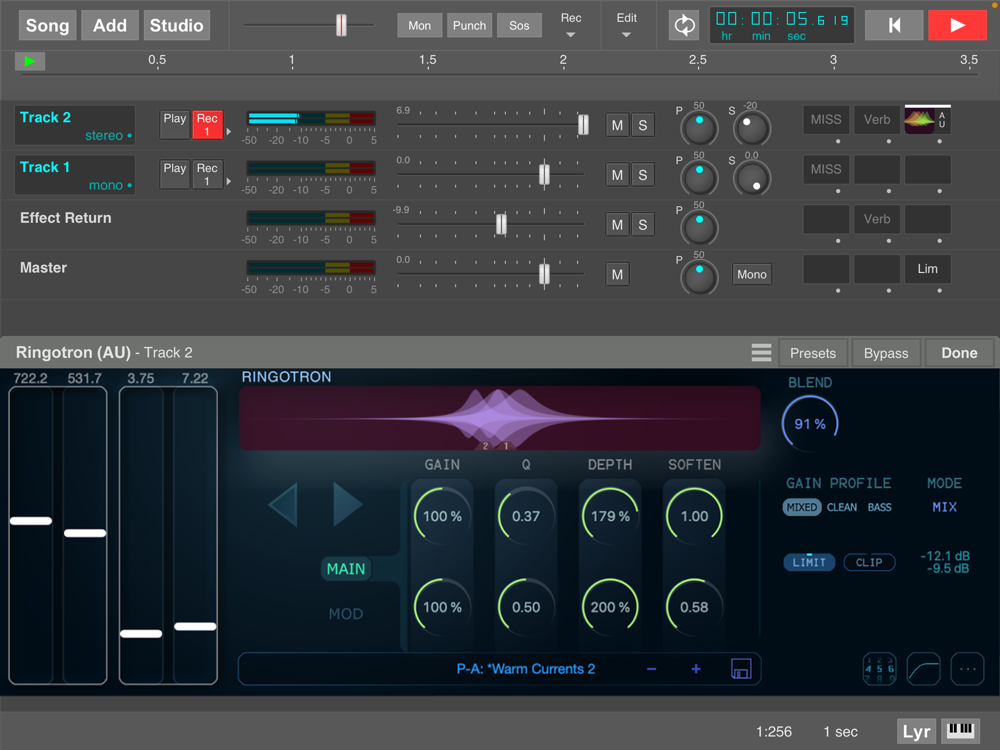The width and height of the screenshot is (1000, 750).
Task: Toggle Mono on the Master channel
Action: tap(752, 274)
